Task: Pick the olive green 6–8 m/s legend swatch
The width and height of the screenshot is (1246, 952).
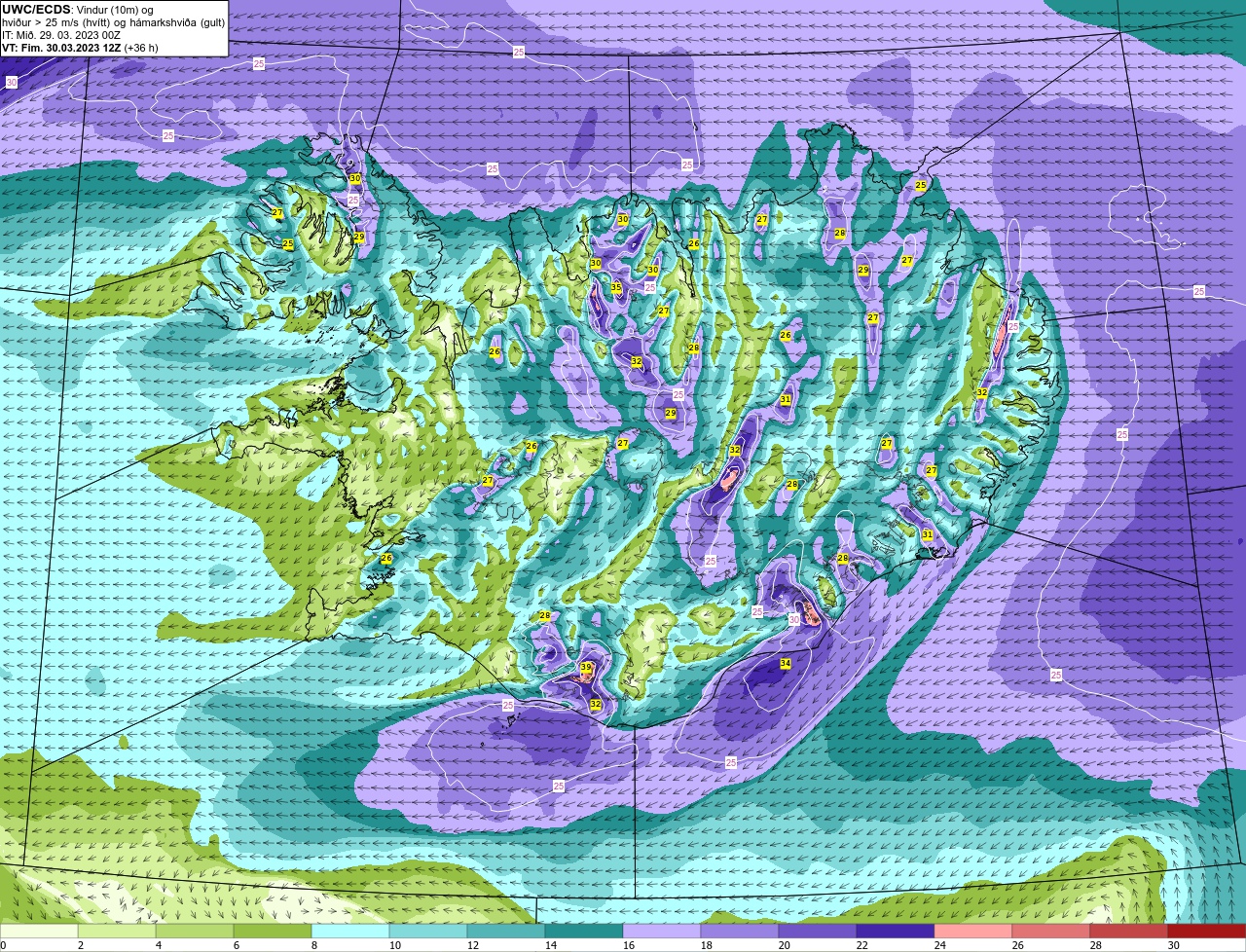Action: [273, 931]
